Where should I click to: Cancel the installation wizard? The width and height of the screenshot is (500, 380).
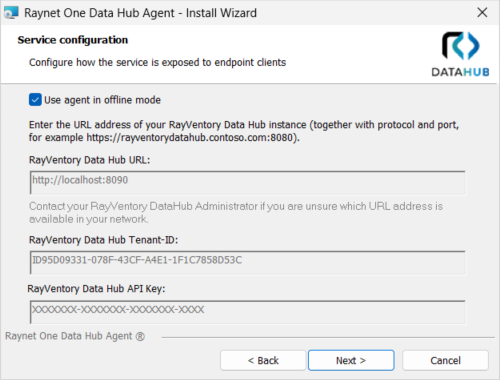tap(445, 360)
